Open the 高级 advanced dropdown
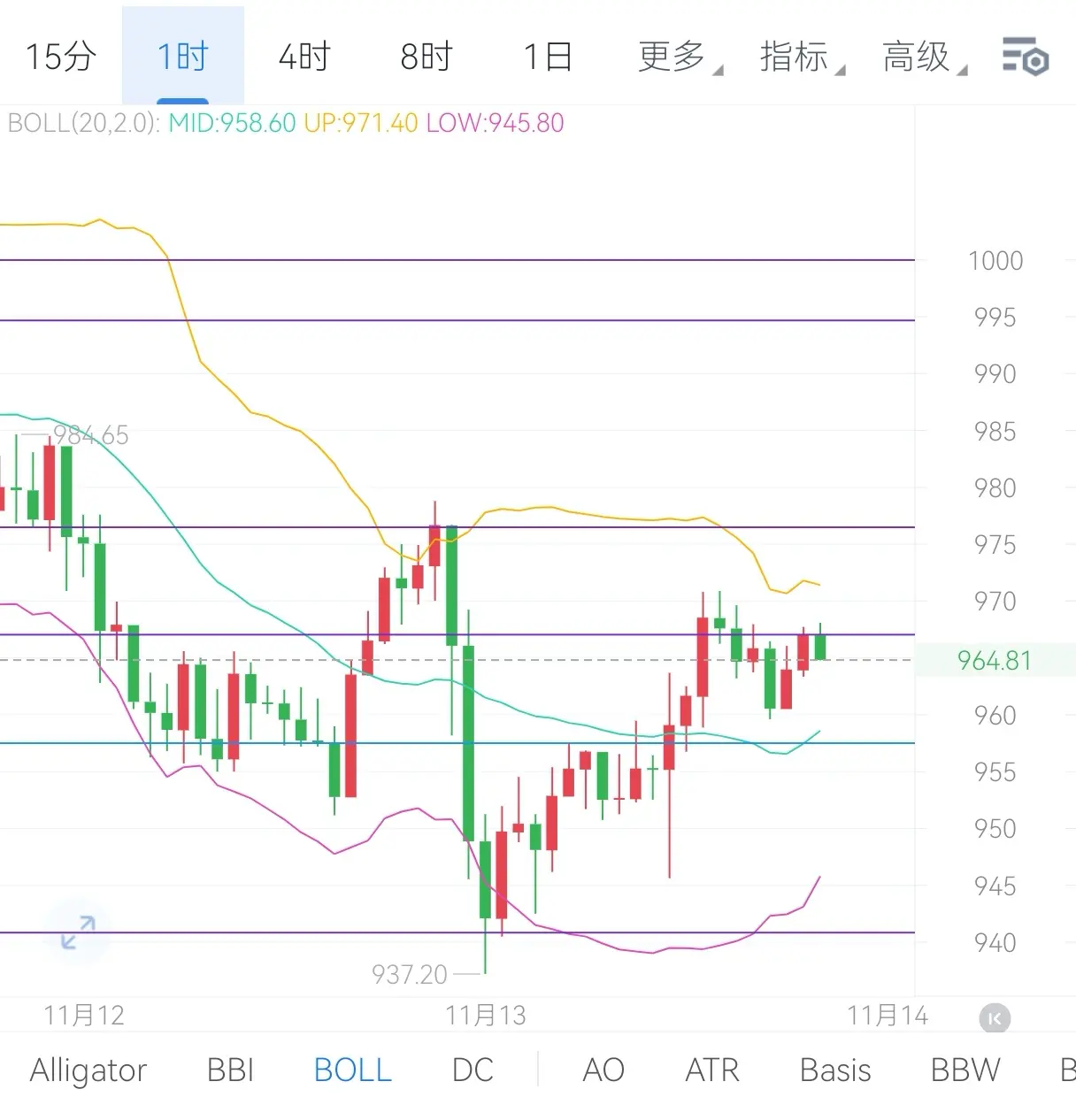This screenshot has width=1076, height=1120. (924, 57)
